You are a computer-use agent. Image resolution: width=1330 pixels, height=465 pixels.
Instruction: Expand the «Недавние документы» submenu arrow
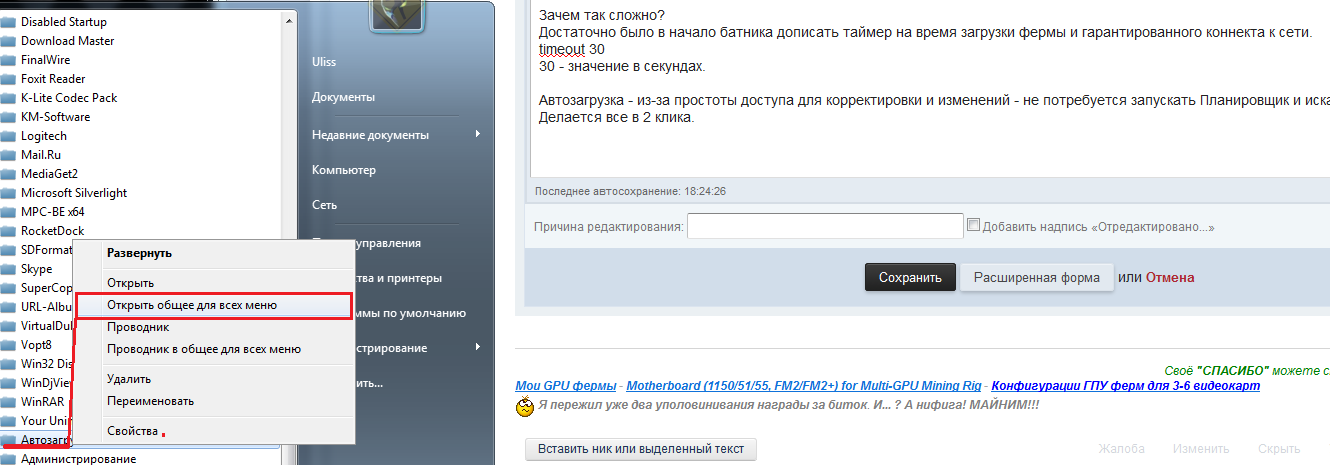point(477,135)
